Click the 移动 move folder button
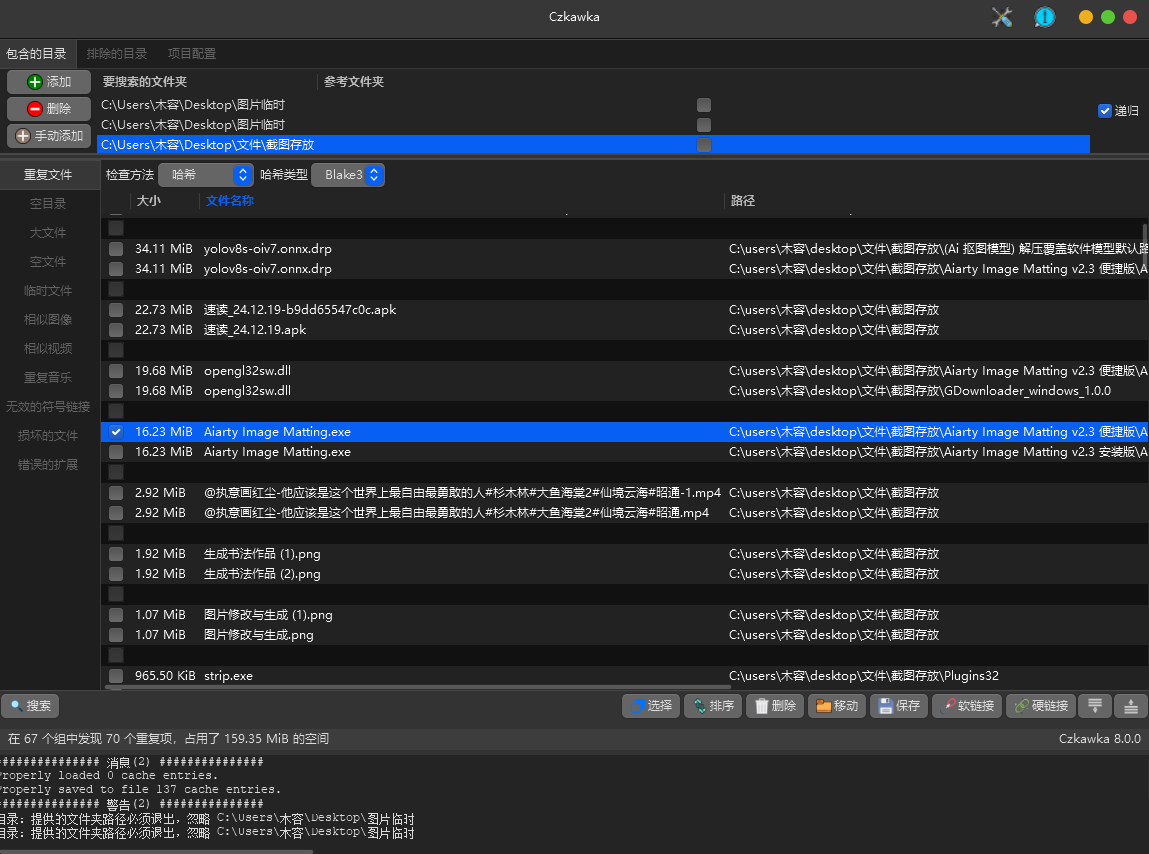 [x=837, y=706]
